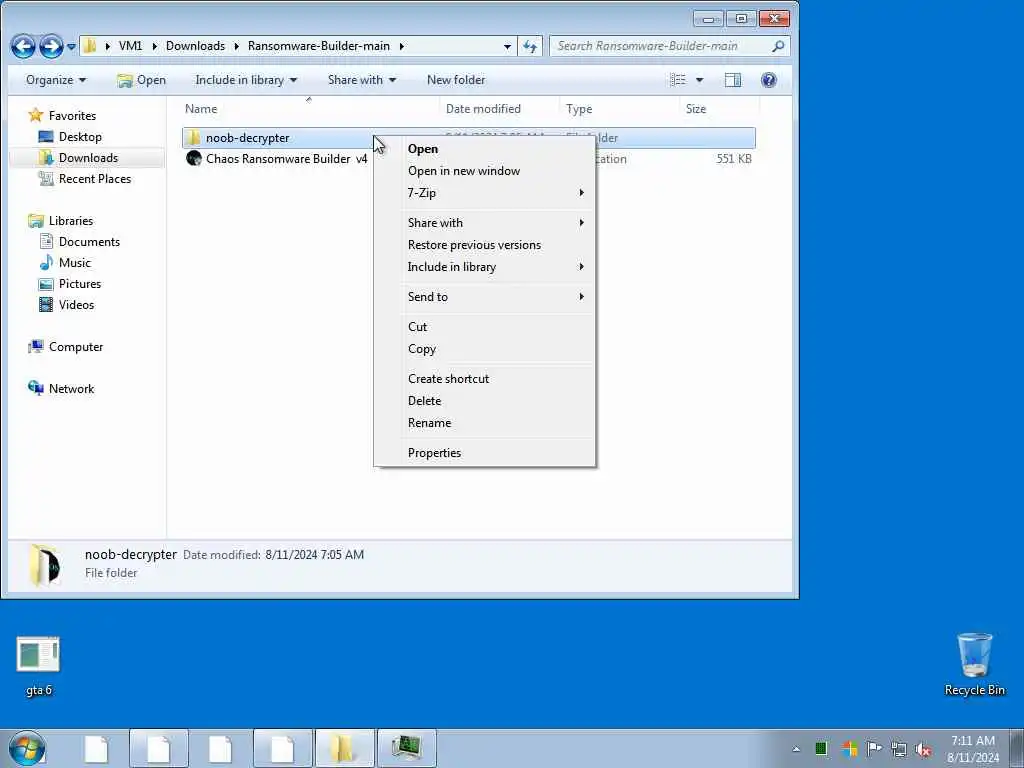Choose Cut in the context menu
The image size is (1024, 768).
click(x=485, y=327)
